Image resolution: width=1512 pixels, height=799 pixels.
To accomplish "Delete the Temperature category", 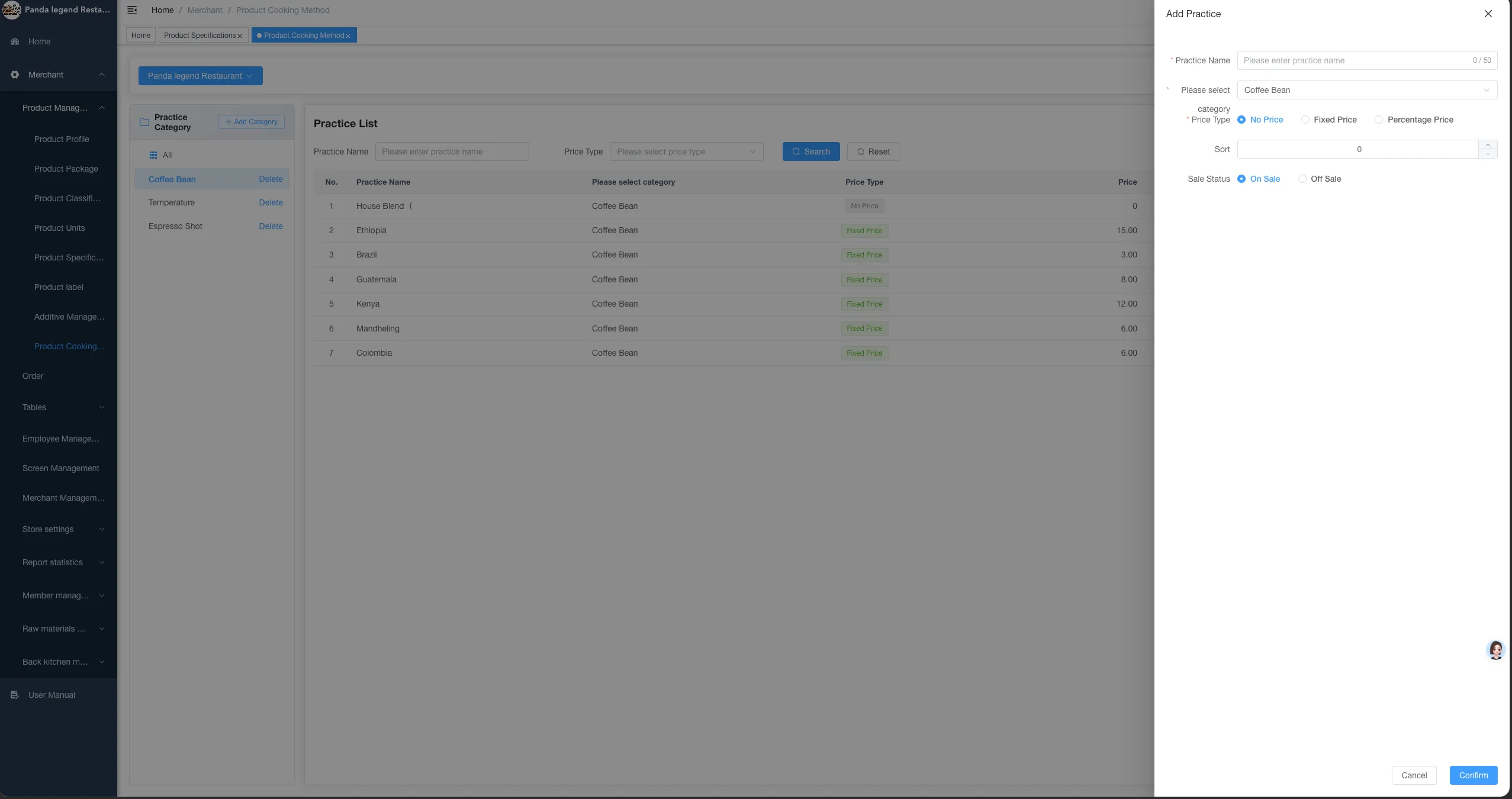I will click(x=271, y=202).
